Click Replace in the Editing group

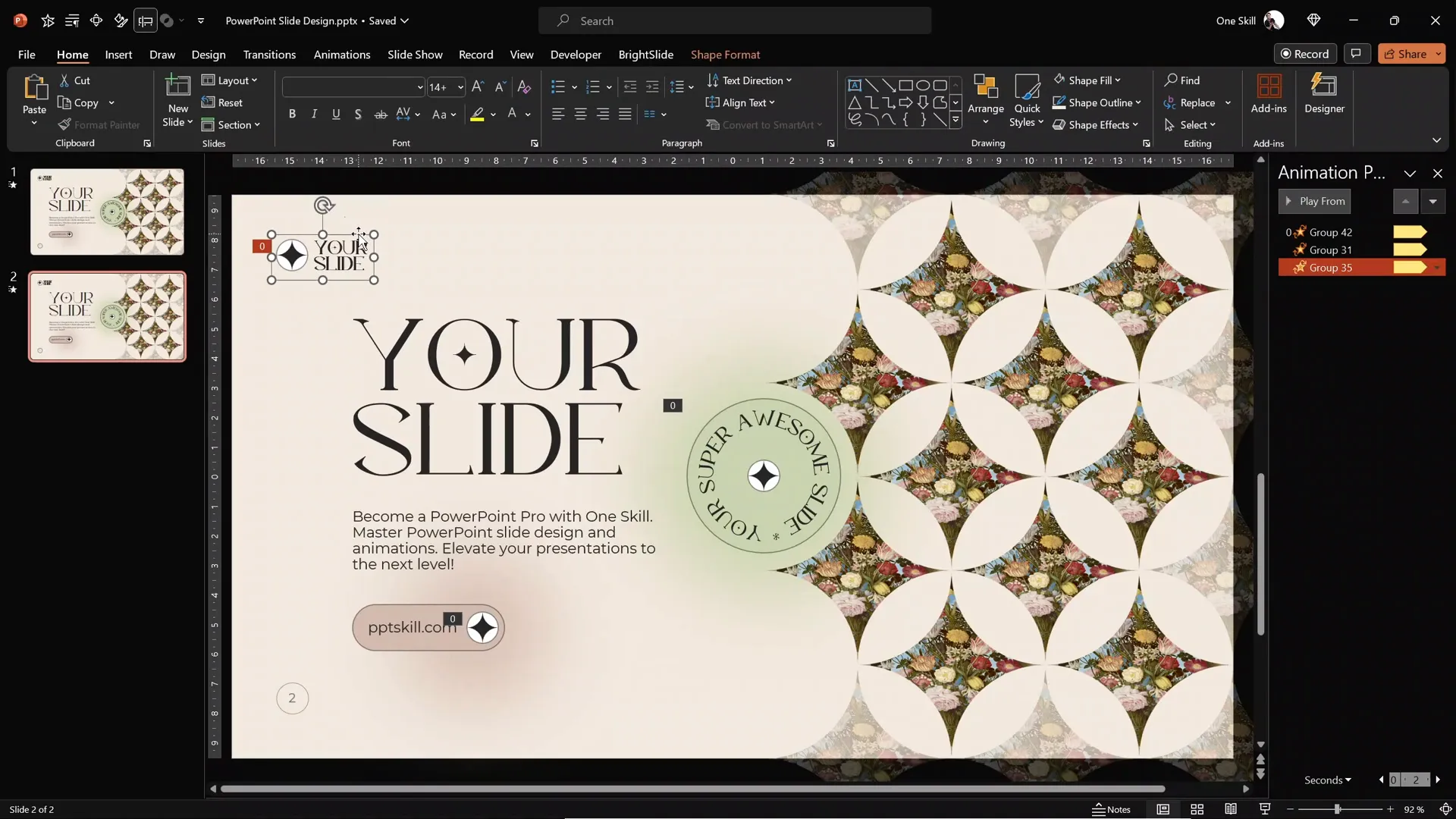click(x=1190, y=102)
